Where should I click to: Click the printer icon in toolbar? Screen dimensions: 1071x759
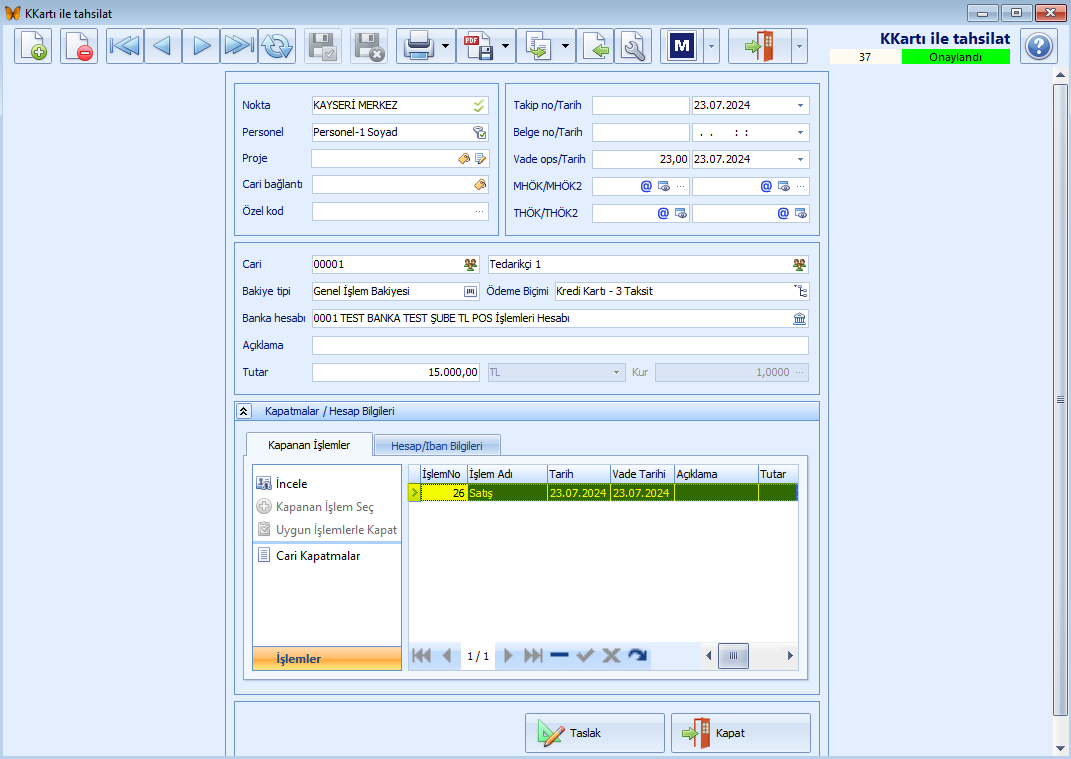coord(418,46)
